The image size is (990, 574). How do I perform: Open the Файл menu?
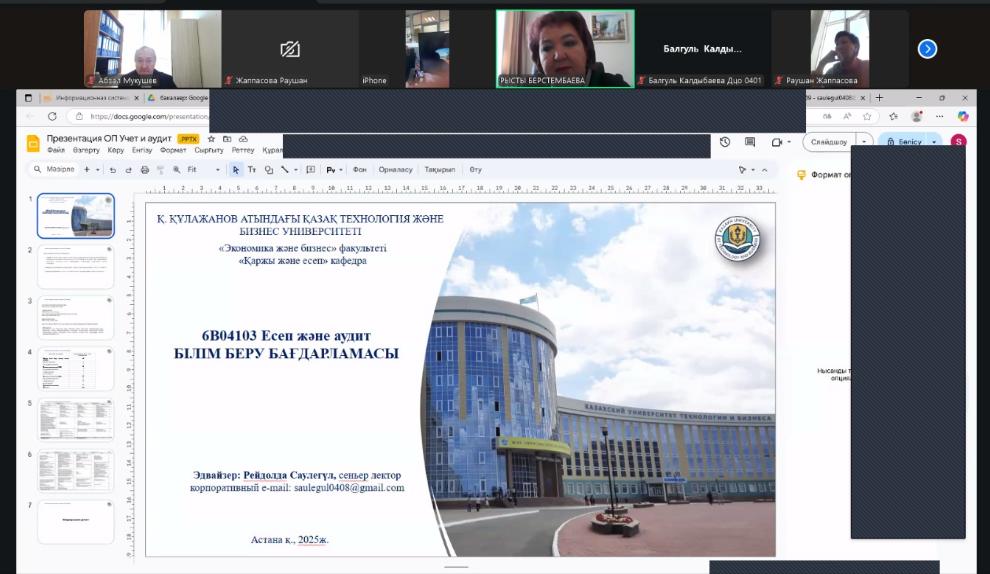pos(56,150)
